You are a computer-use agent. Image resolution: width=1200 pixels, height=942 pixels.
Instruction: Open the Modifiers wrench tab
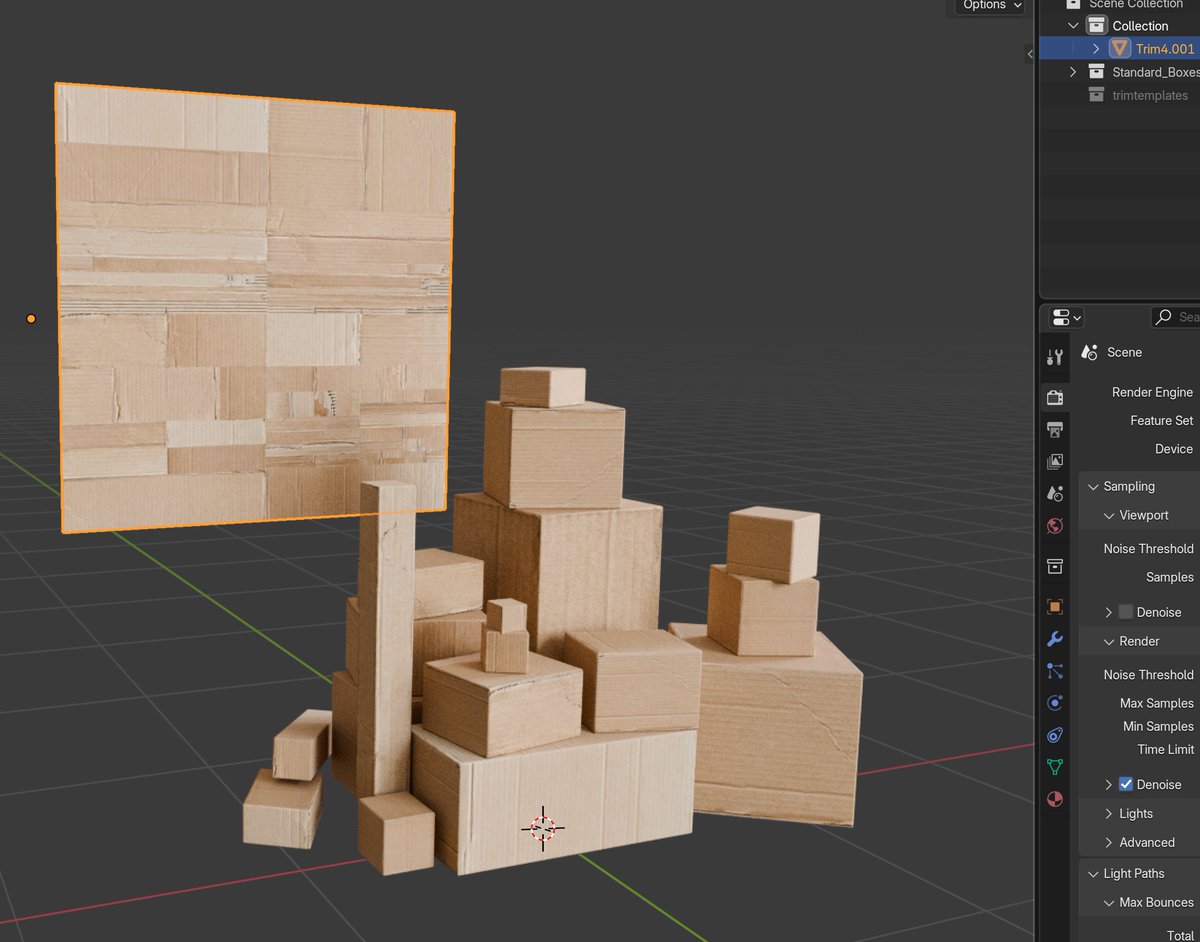click(x=1054, y=639)
